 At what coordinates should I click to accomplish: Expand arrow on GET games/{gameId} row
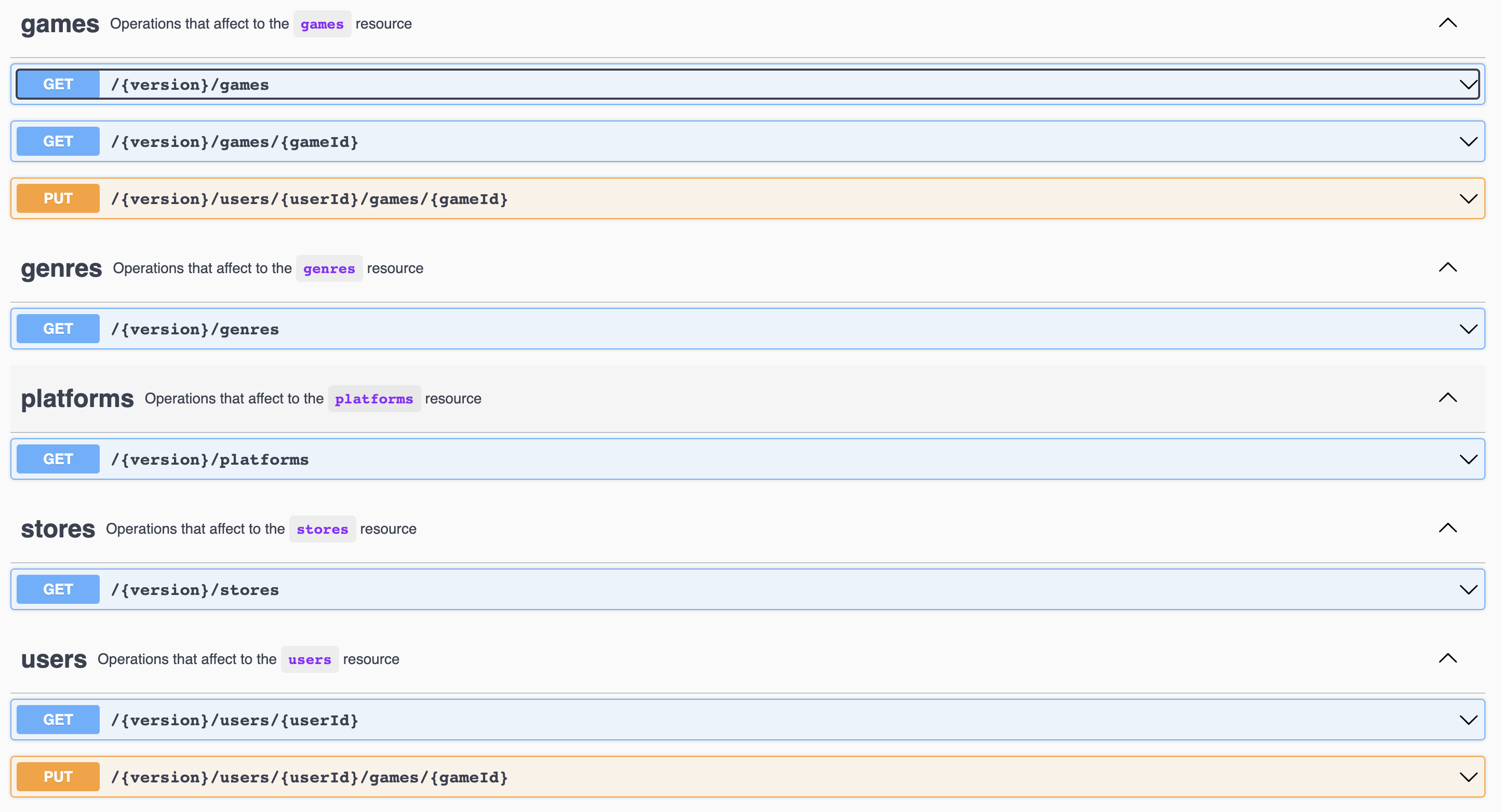1468,142
